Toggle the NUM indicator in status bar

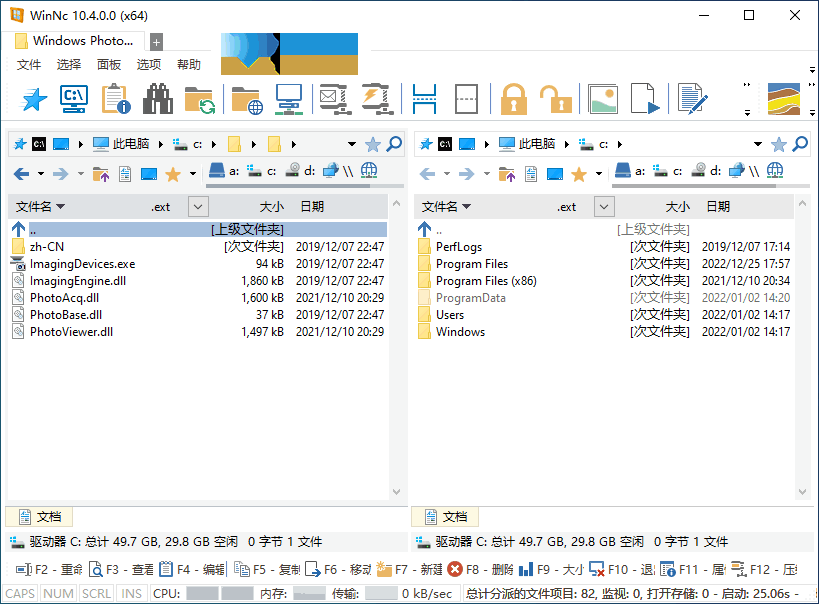point(58,594)
